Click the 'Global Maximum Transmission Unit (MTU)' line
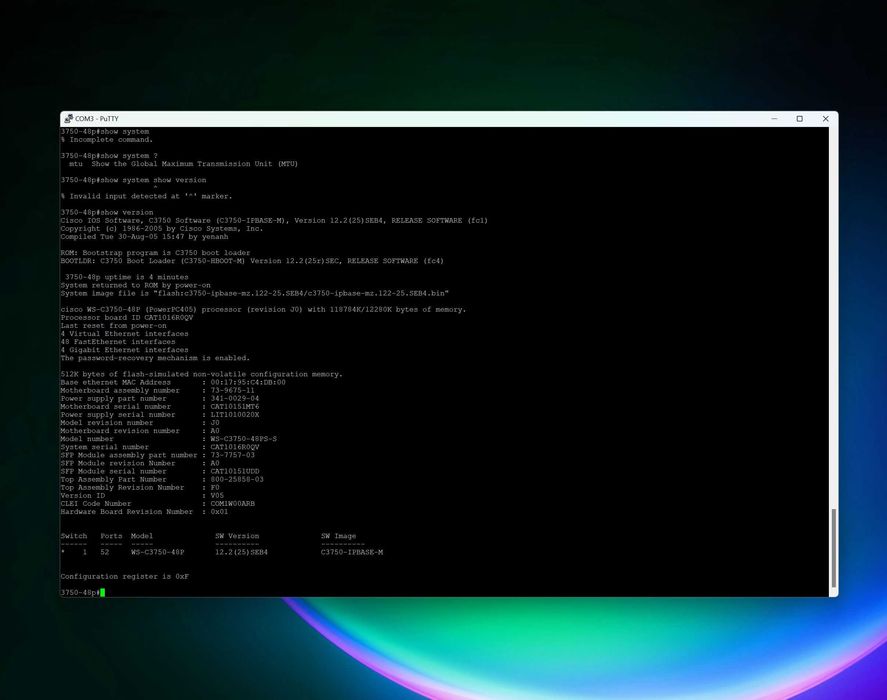Image resolution: width=887 pixels, height=700 pixels. coord(184,164)
